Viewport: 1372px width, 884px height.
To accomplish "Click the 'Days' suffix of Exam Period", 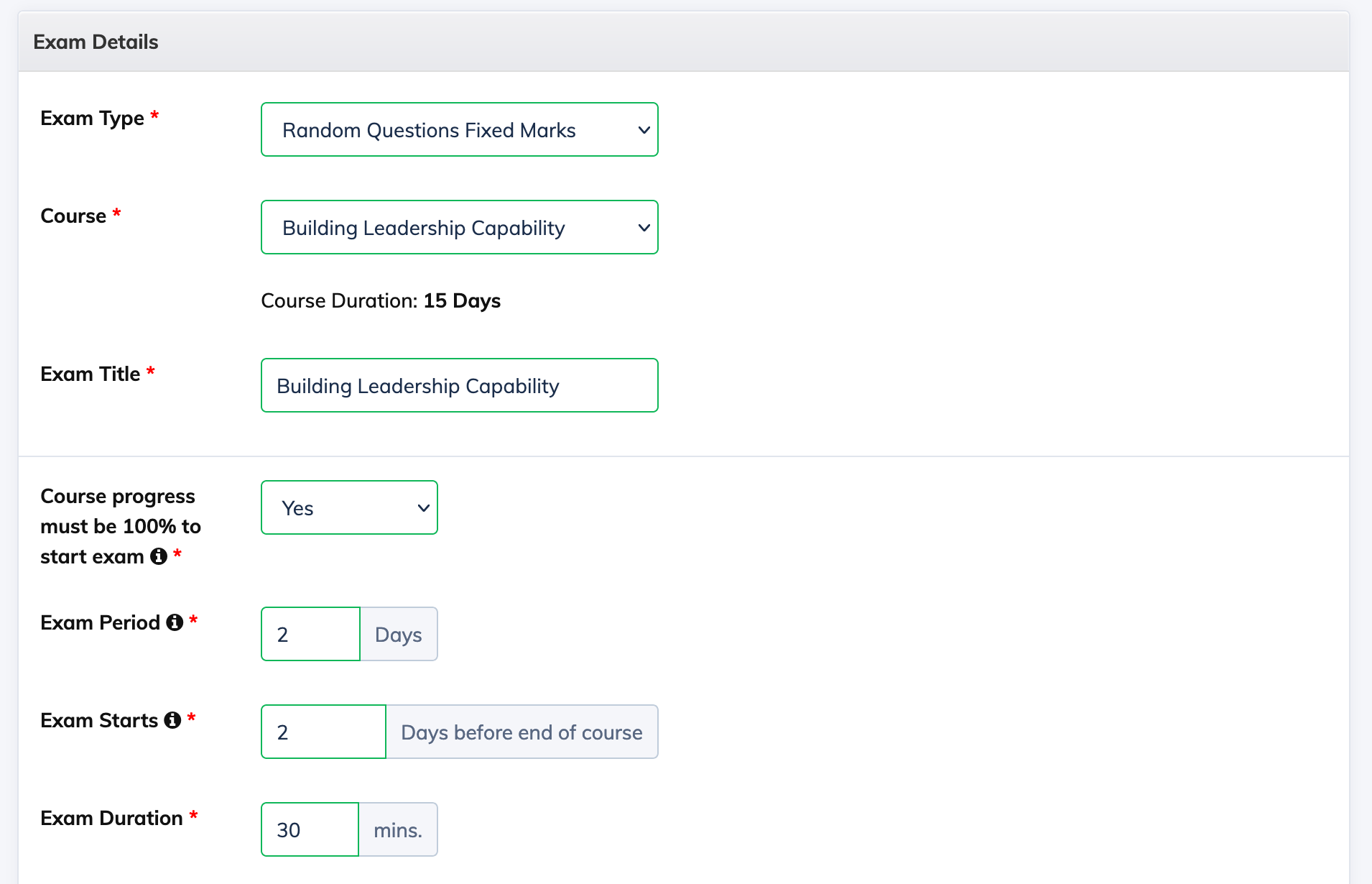I will click(x=399, y=634).
